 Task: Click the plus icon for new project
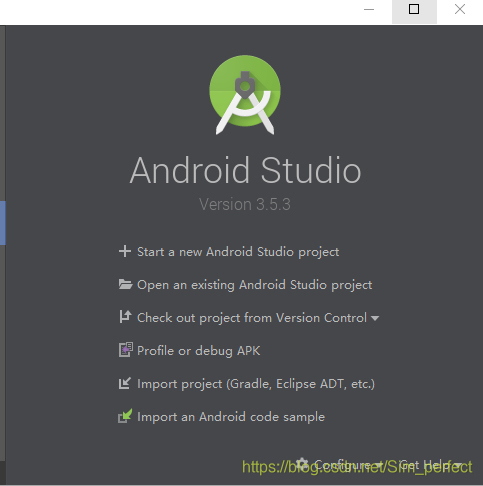125,251
